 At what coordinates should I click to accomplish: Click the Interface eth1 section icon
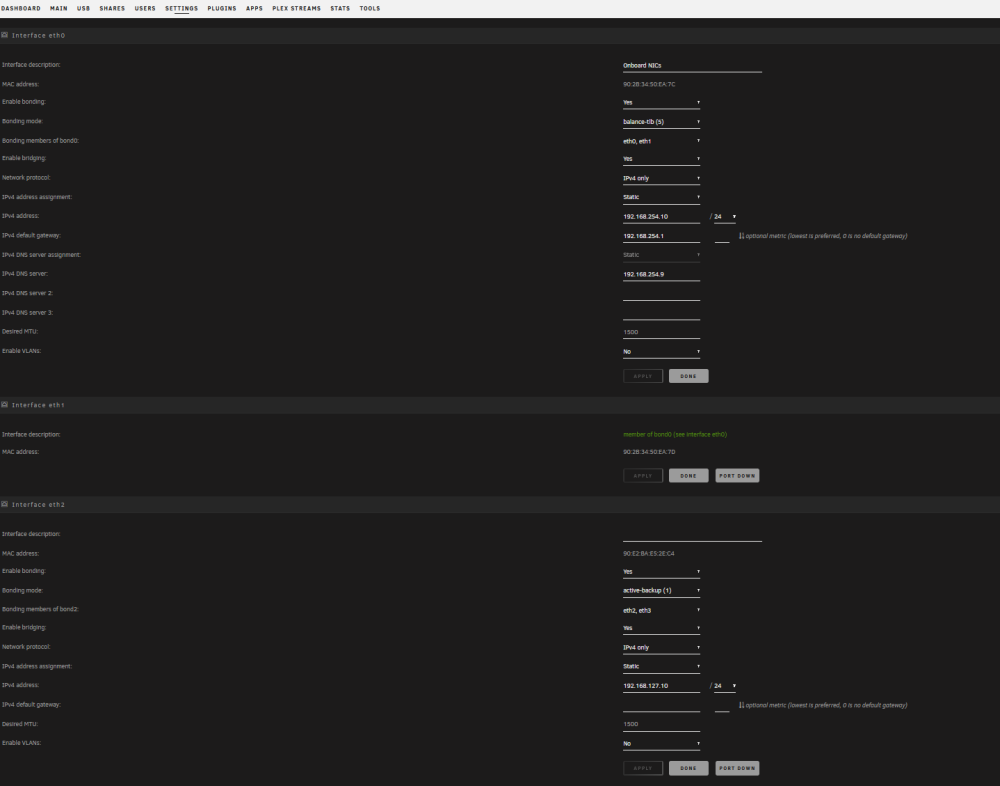click(4, 404)
